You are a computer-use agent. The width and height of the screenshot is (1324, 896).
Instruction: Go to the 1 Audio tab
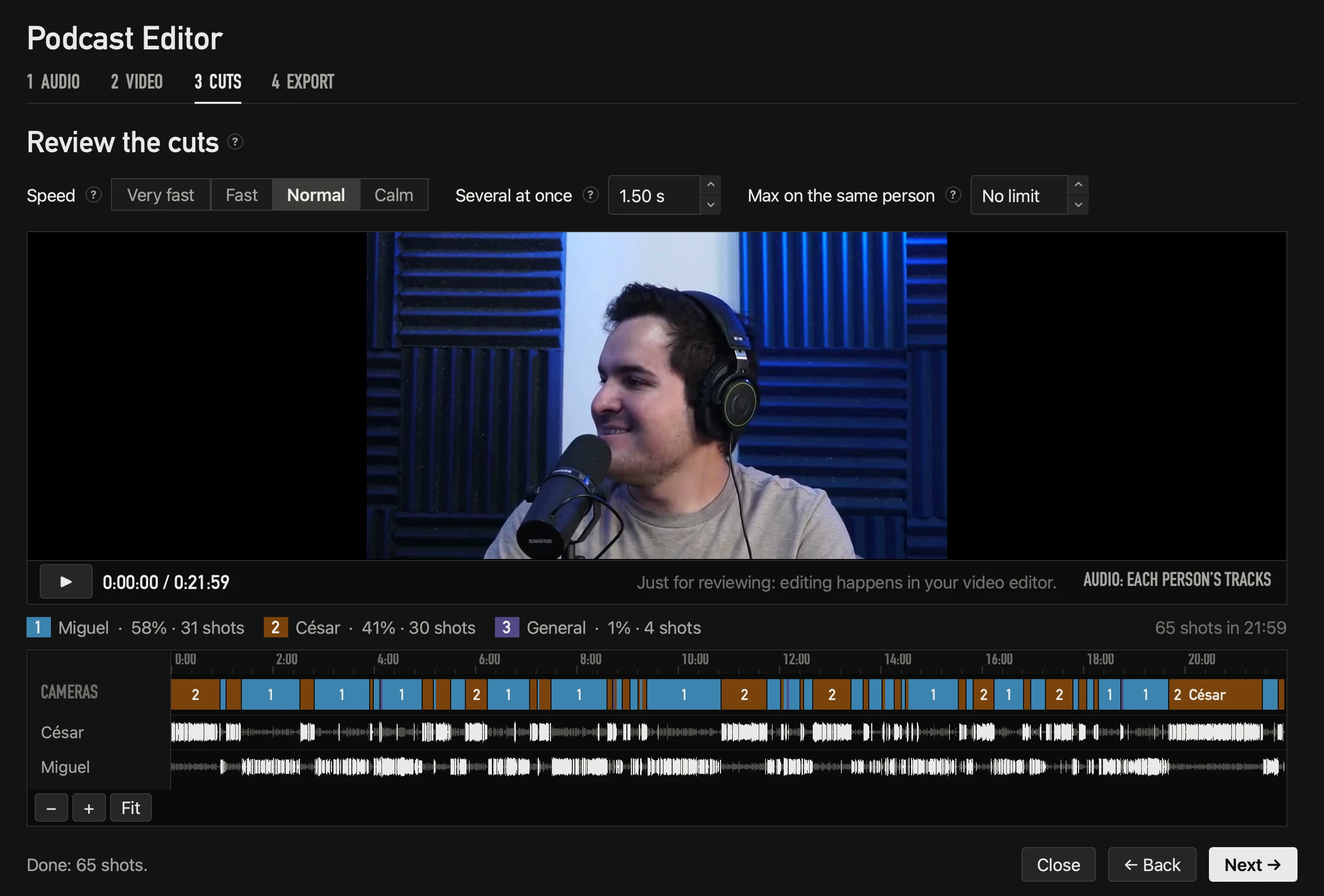(53, 82)
